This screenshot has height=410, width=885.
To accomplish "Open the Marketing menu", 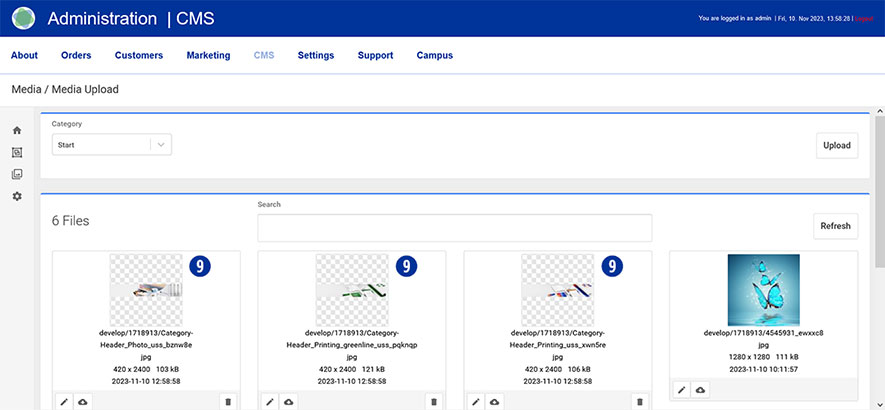I will click(x=208, y=56).
